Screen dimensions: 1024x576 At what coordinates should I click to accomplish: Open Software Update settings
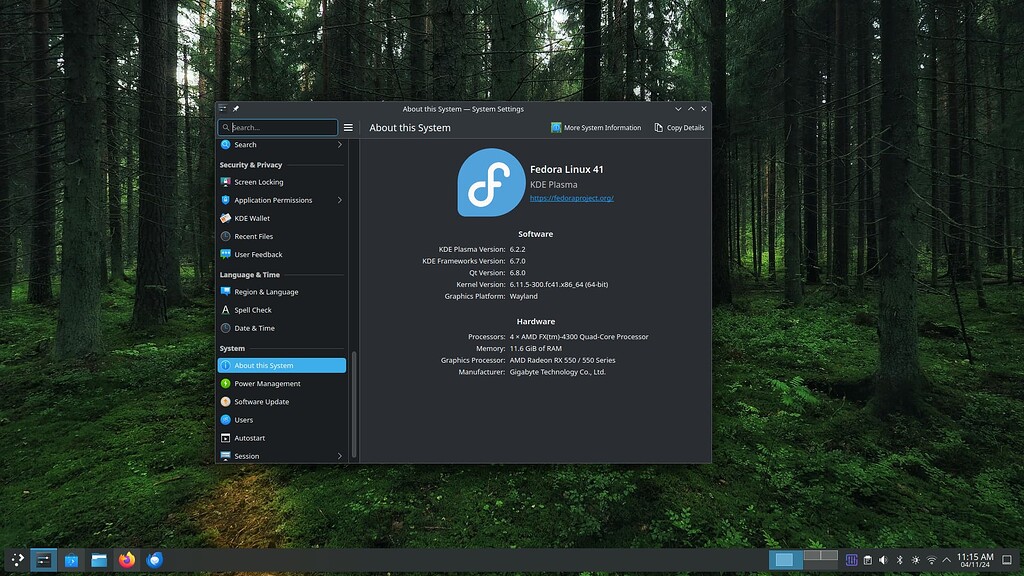263,401
